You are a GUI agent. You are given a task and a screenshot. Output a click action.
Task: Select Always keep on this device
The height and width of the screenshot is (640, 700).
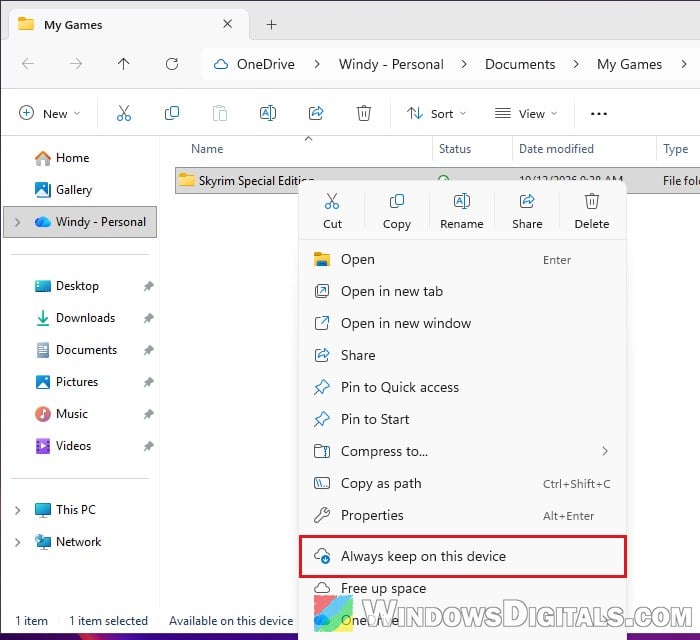pos(462,556)
